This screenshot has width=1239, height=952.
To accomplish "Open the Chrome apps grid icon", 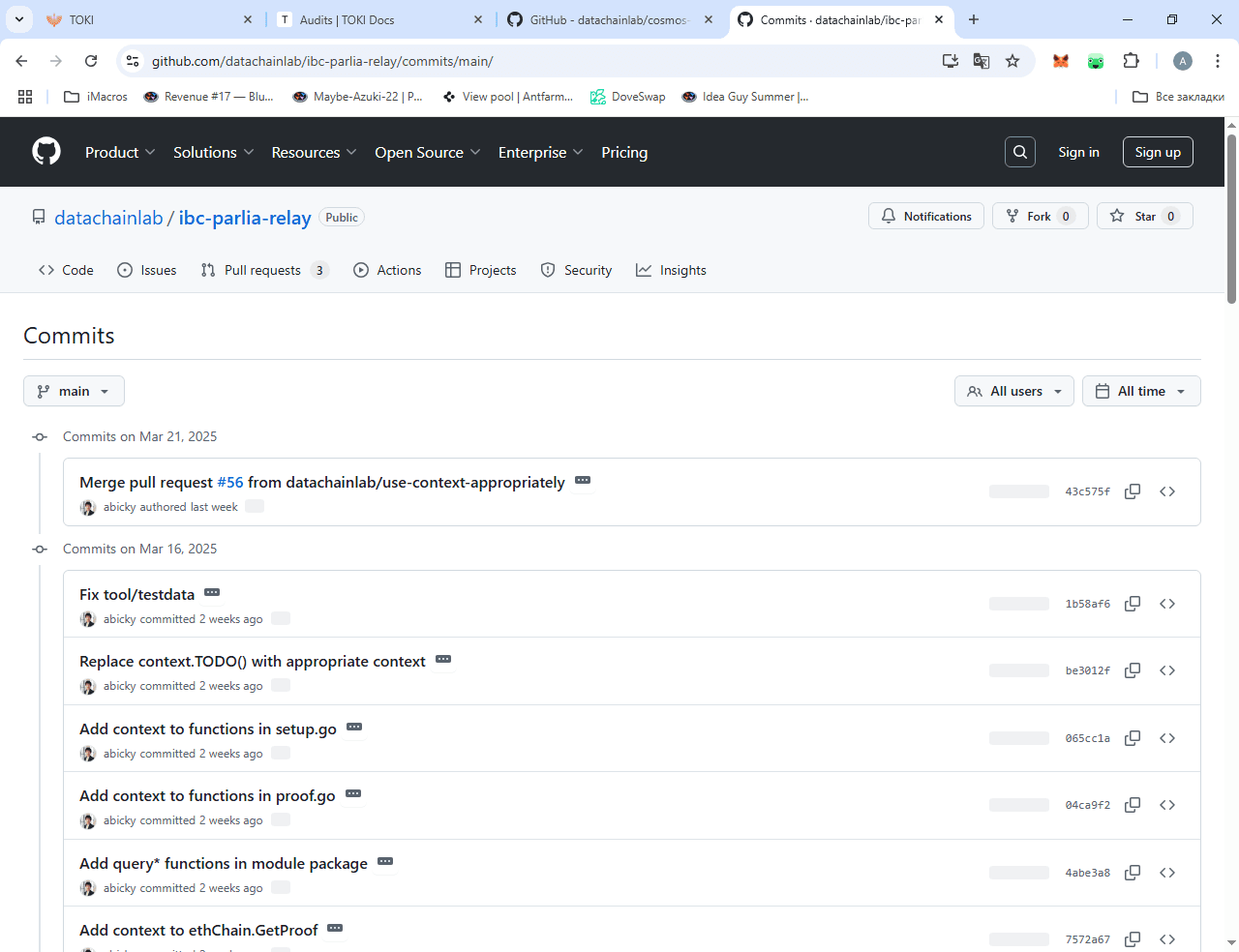I will [25, 97].
